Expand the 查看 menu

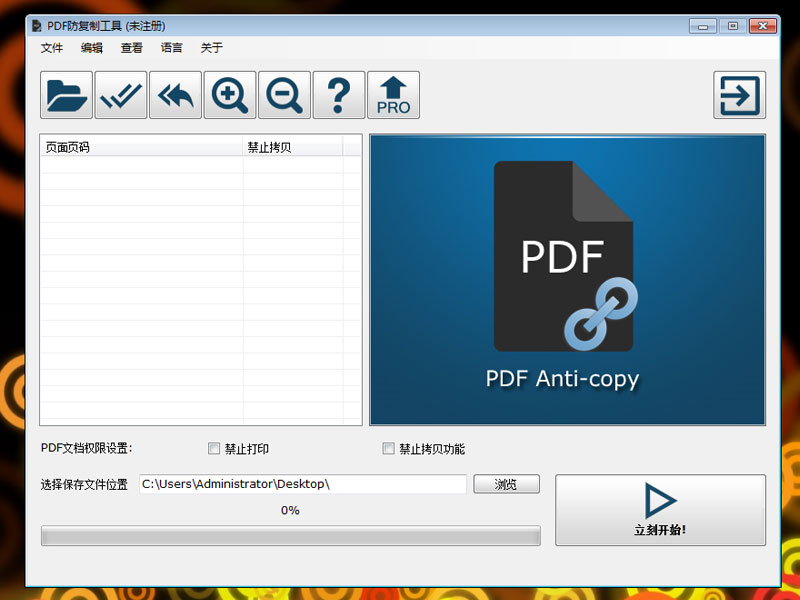pyautogui.click(x=132, y=48)
